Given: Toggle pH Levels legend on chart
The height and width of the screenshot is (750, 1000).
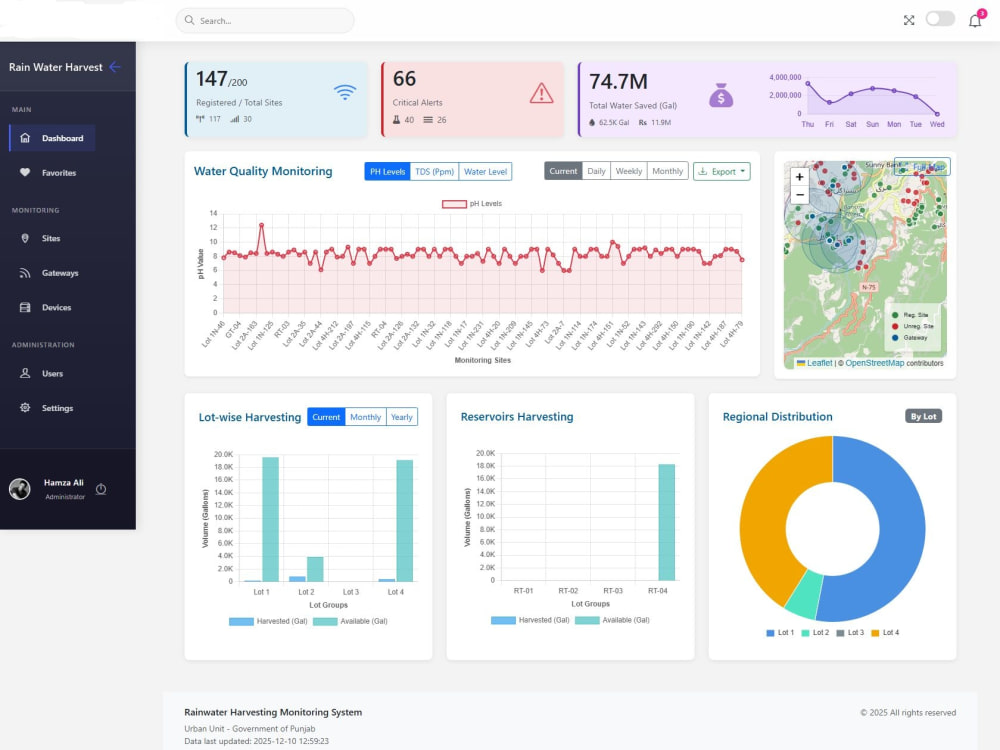Looking at the screenshot, I should tap(472, 203).
